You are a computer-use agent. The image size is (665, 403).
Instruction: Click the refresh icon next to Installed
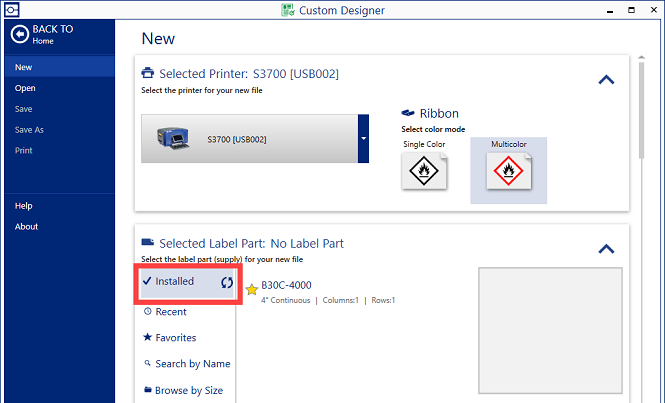[x=226, y=282]
